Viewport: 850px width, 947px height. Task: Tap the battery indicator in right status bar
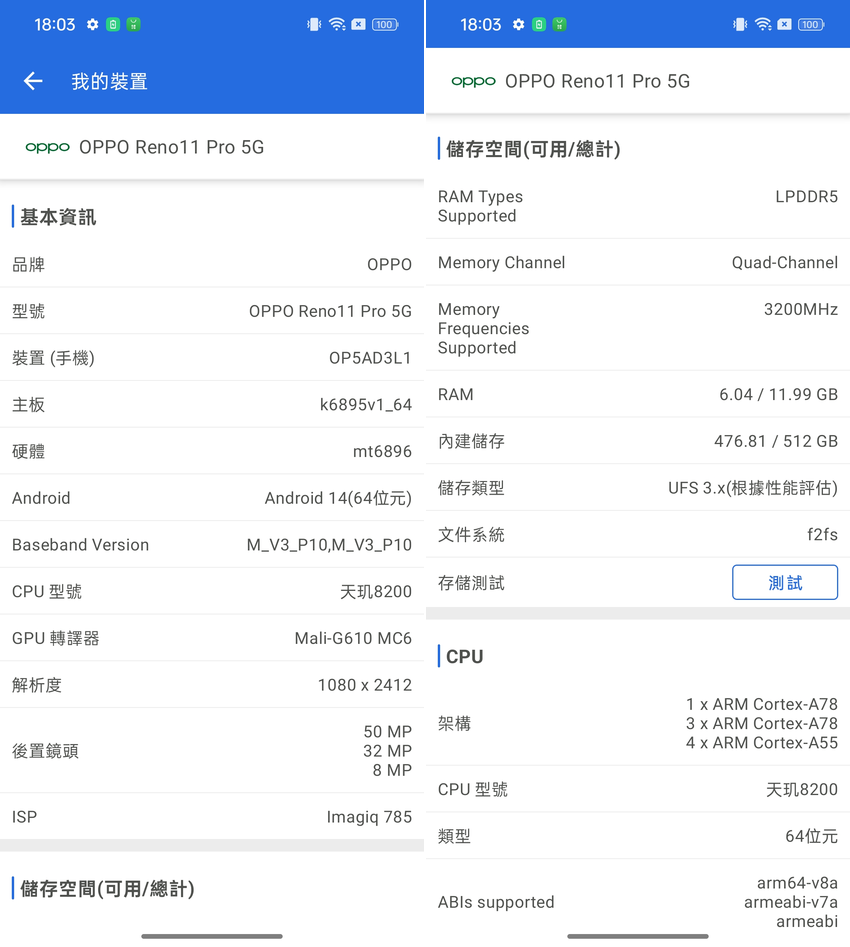pyautogui.click(x=811, y=25)
